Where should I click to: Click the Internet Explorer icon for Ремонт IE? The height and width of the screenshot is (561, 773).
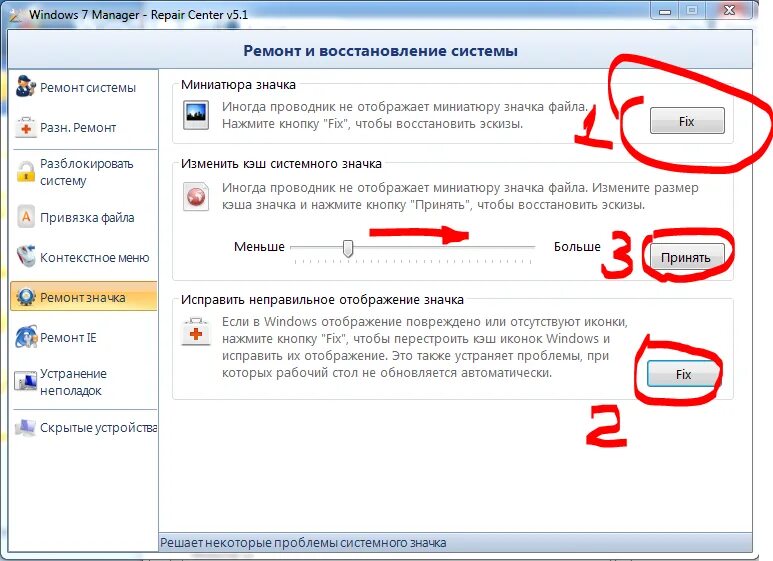26,337
